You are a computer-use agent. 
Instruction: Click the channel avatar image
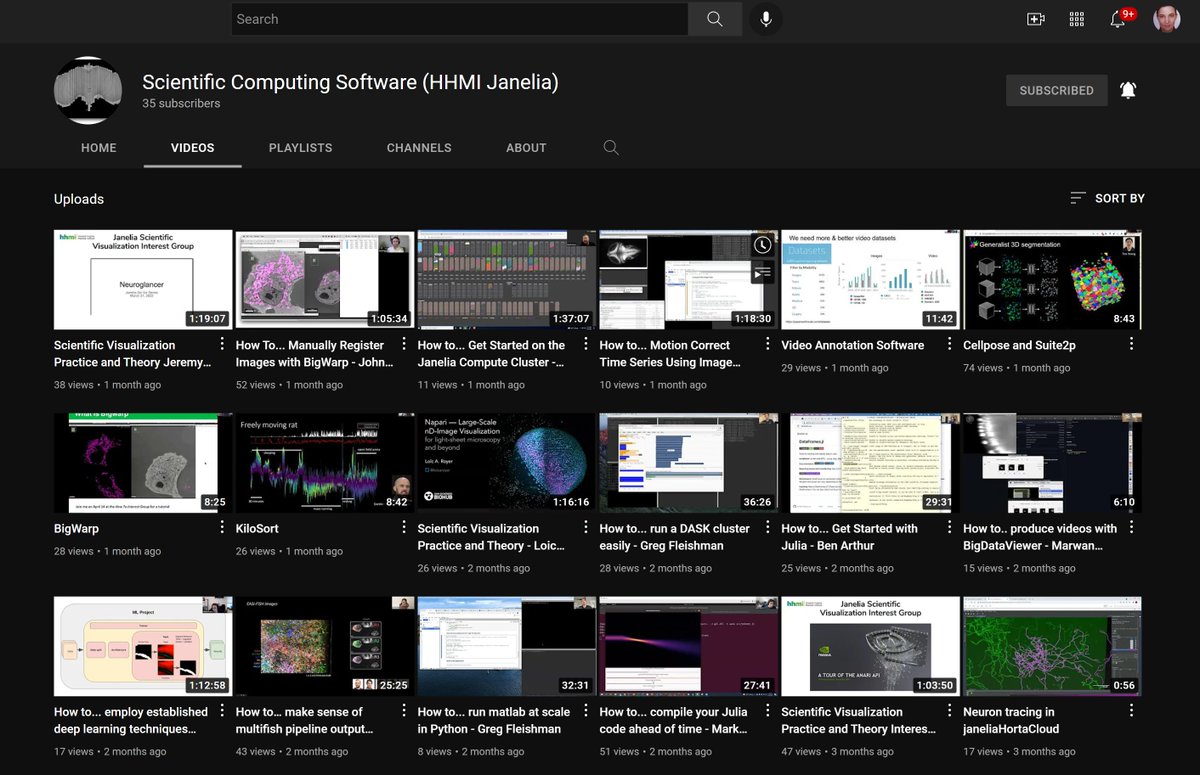coord(88,90)
